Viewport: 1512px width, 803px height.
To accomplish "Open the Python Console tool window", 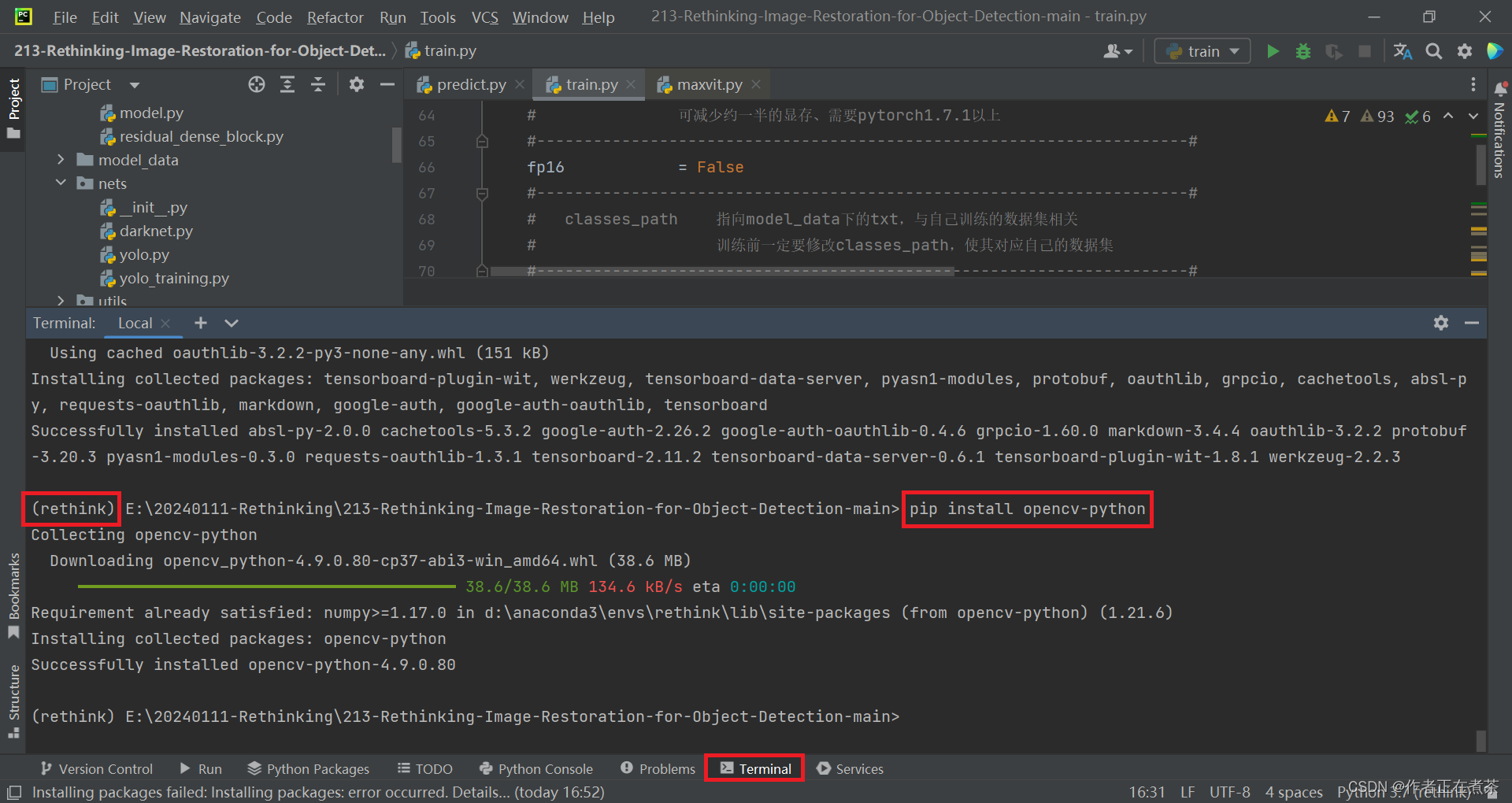I will coord(536,768).
